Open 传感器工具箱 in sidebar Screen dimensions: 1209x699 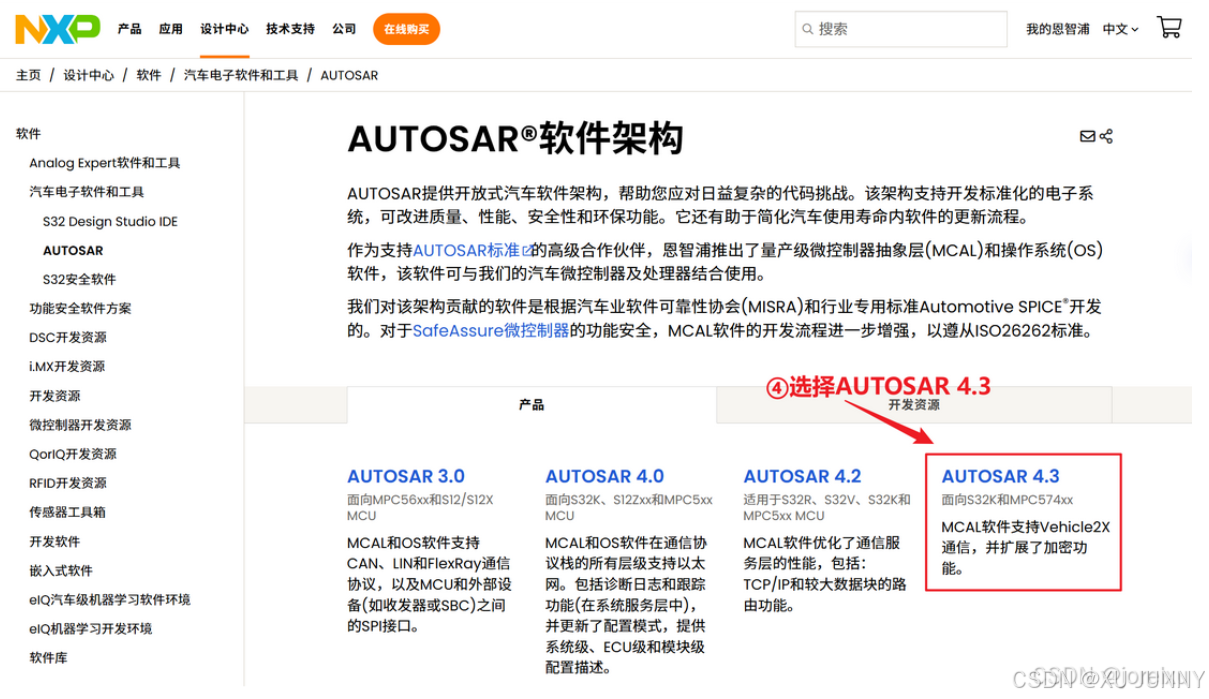67,512
